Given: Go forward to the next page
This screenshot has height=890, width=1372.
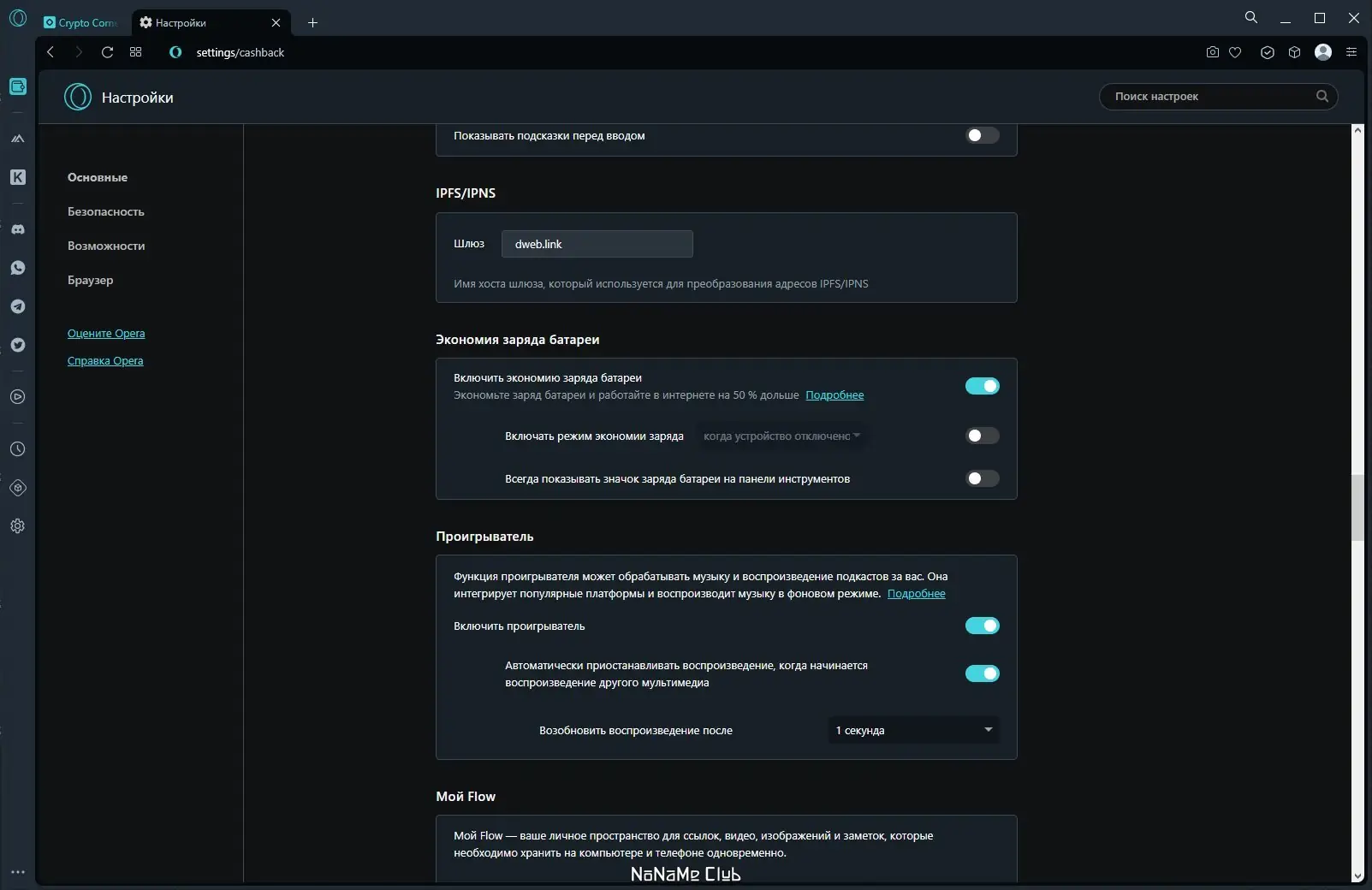Looking at the screenshot, I should coord(79,52).
